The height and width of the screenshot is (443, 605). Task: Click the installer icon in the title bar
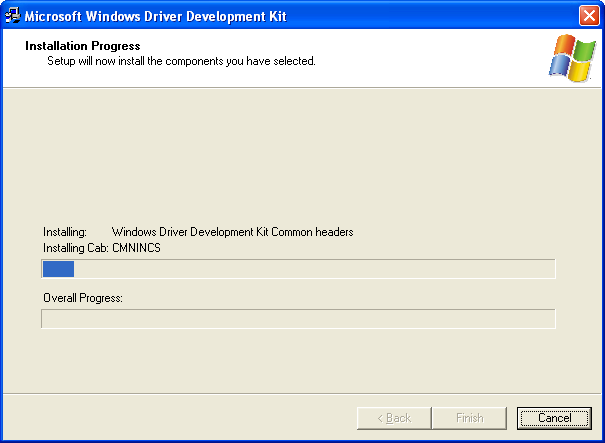tap(13, 15)
